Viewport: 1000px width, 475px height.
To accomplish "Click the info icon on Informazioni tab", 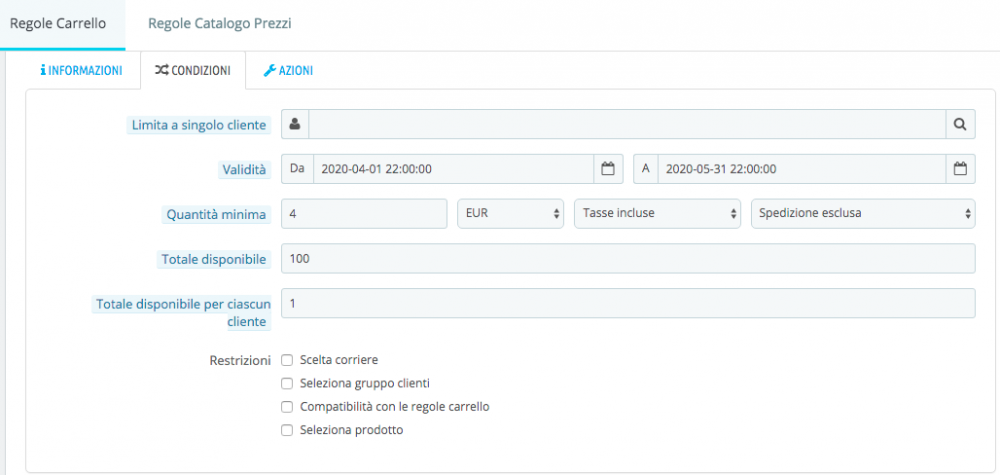I will 43,70.
